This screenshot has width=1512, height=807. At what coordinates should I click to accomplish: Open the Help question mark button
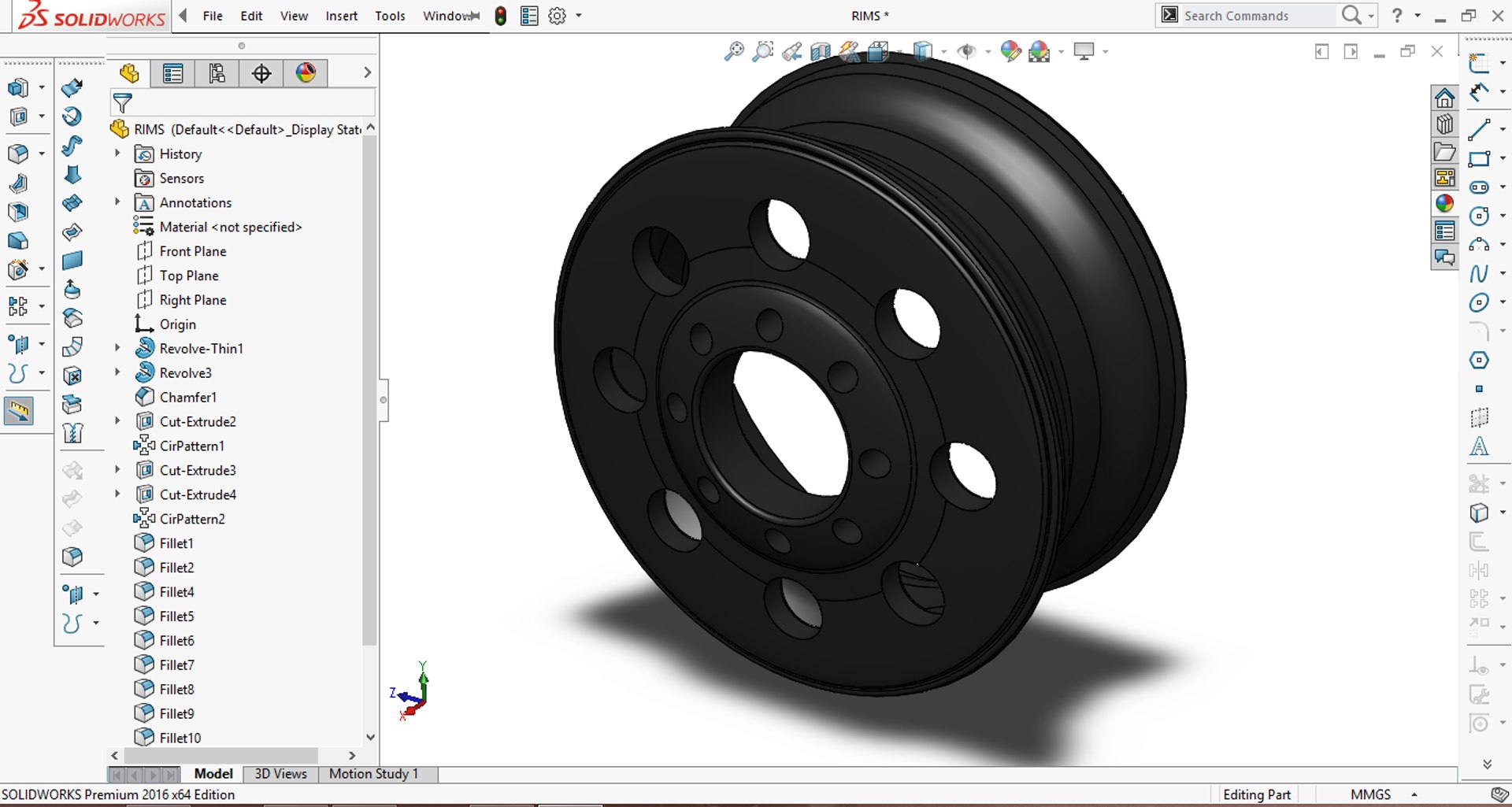pos(1397,16)
